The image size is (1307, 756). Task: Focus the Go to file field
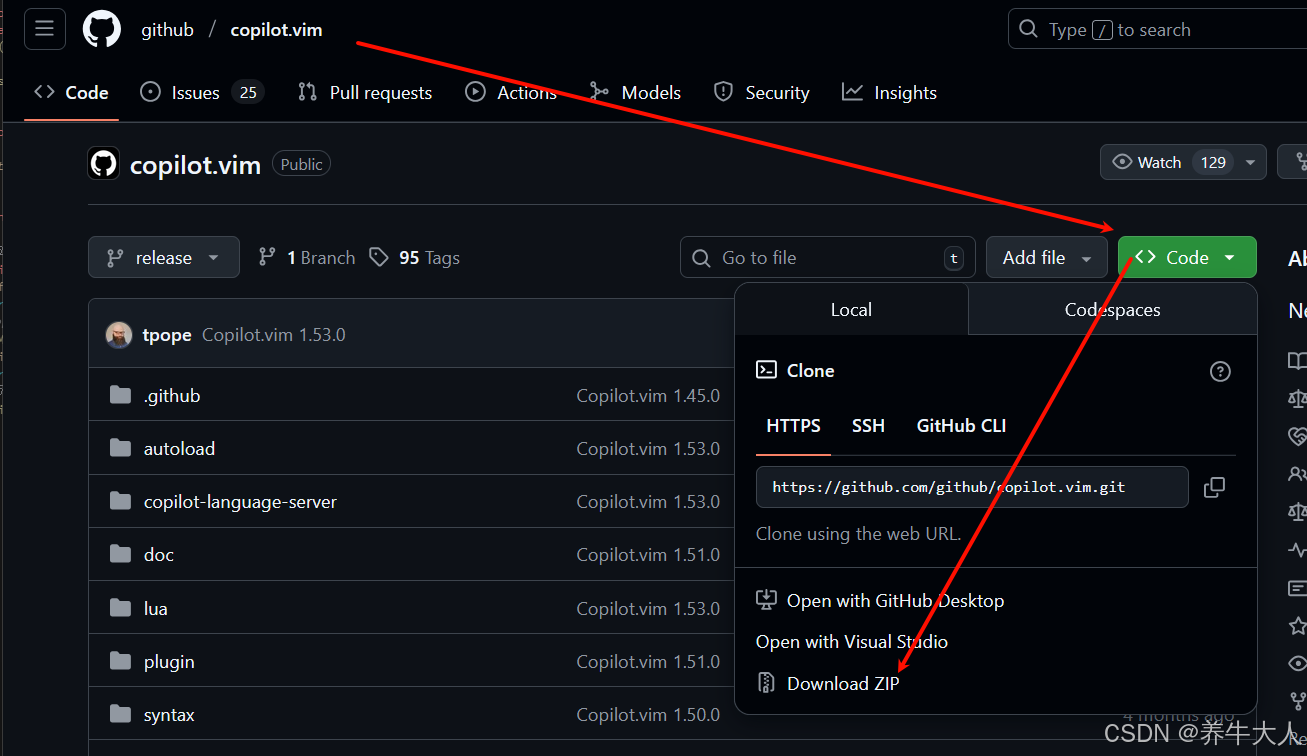tap(827, 257)
